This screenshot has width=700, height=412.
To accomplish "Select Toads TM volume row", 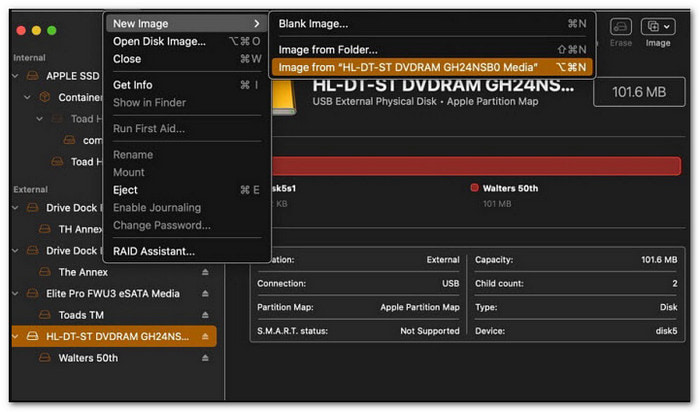I will 114,315.
